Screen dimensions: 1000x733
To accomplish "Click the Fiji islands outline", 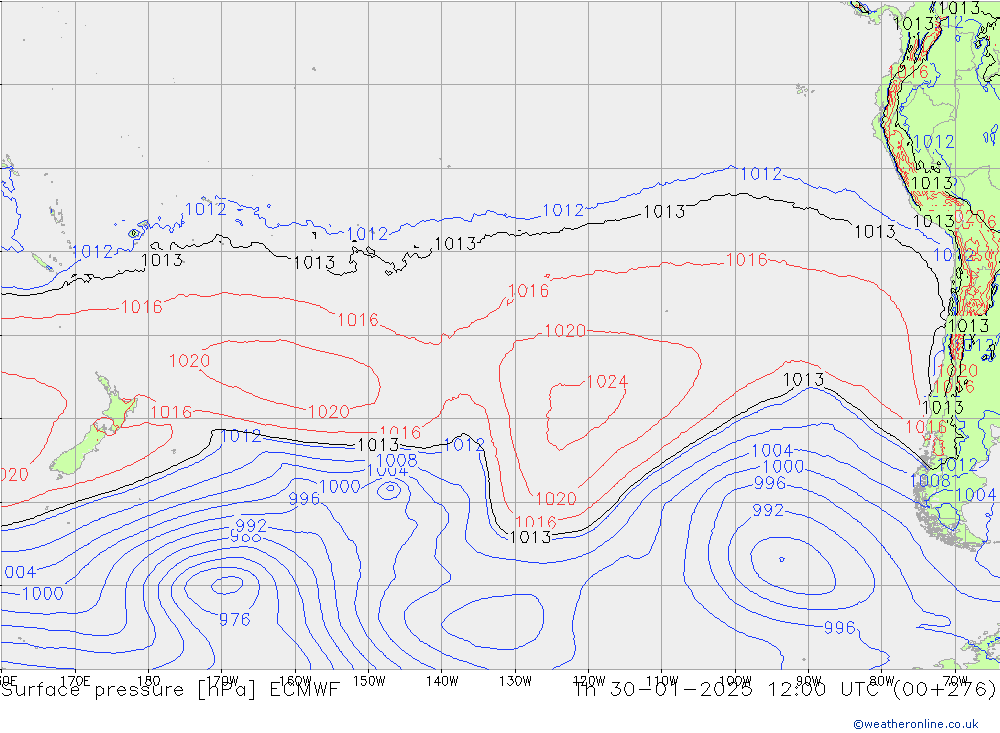I will click(x=134, y=232).
